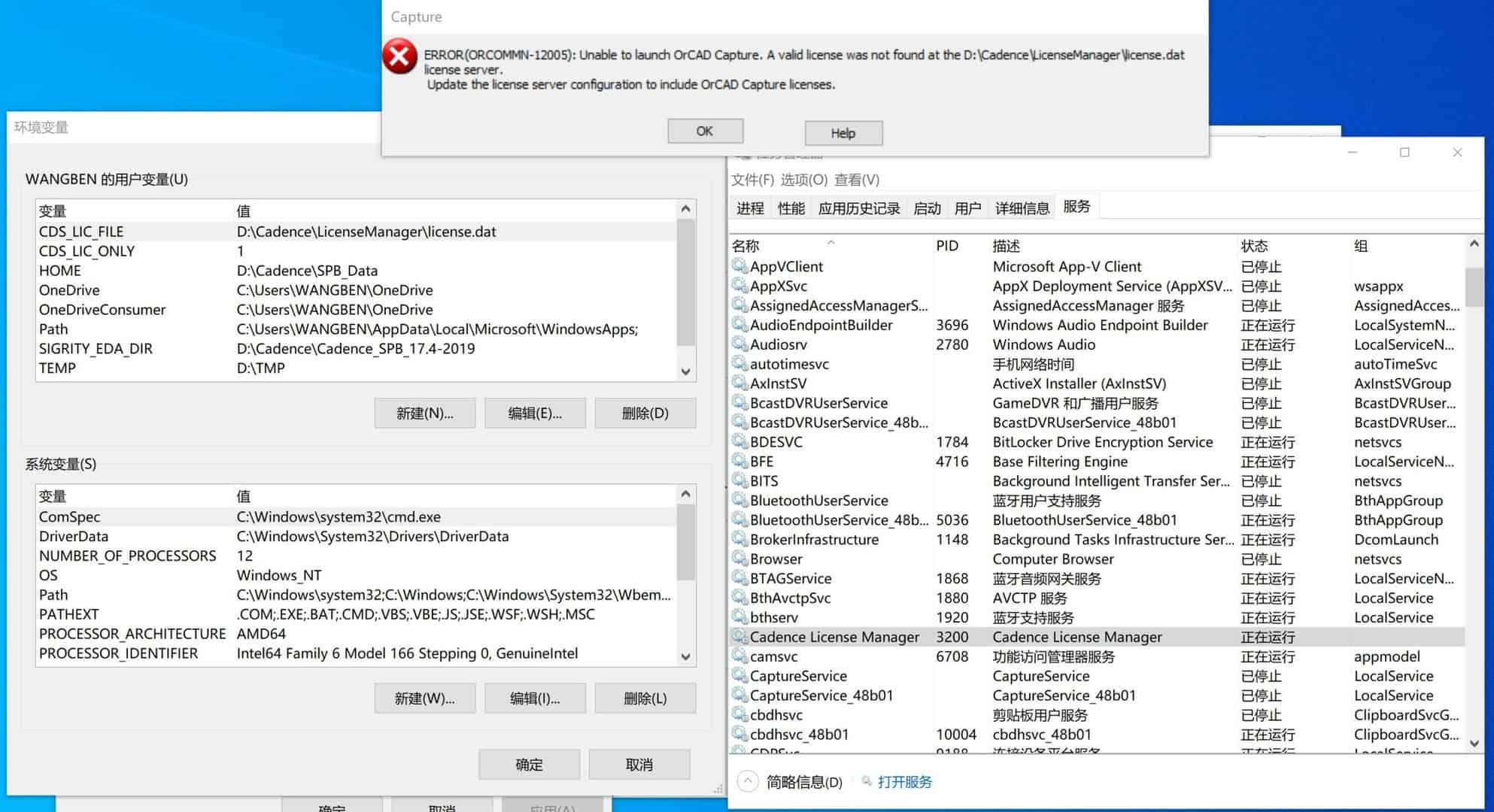Click 编辑(I)... for system variables
Viewport: 1494px width, 812px height.
535,698
